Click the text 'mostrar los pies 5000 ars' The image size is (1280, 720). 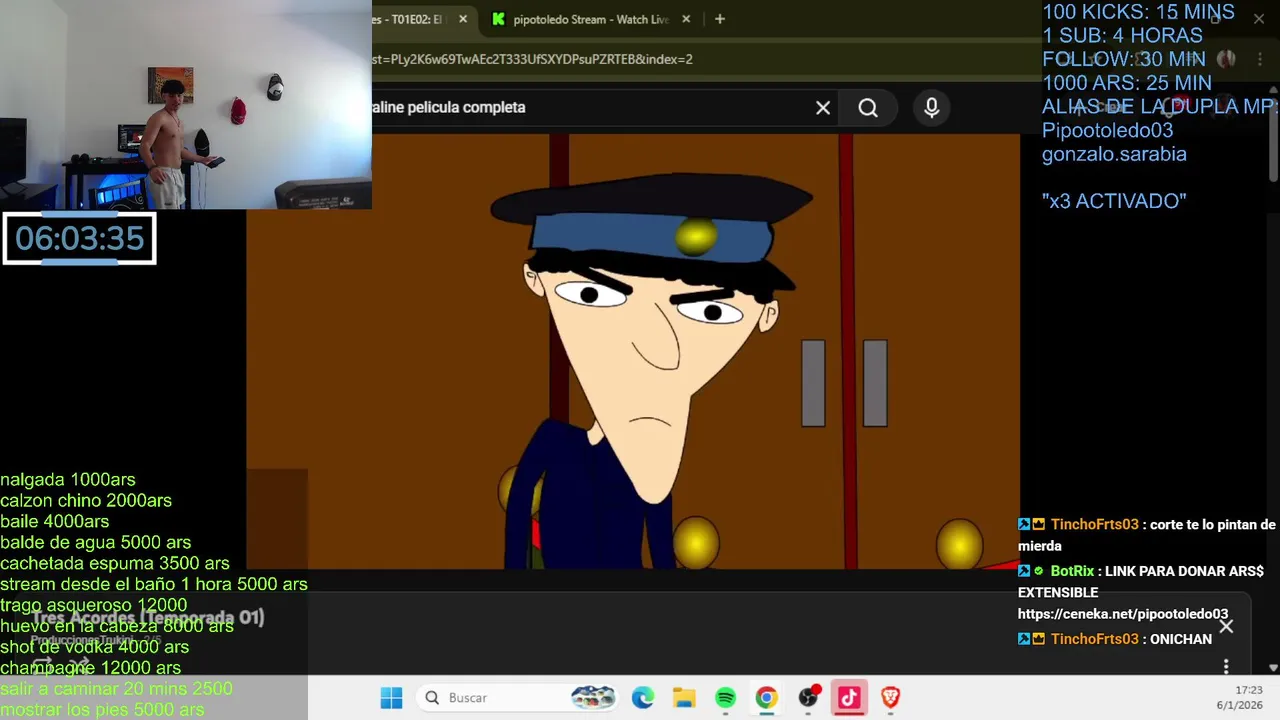[x=102, y=709]
